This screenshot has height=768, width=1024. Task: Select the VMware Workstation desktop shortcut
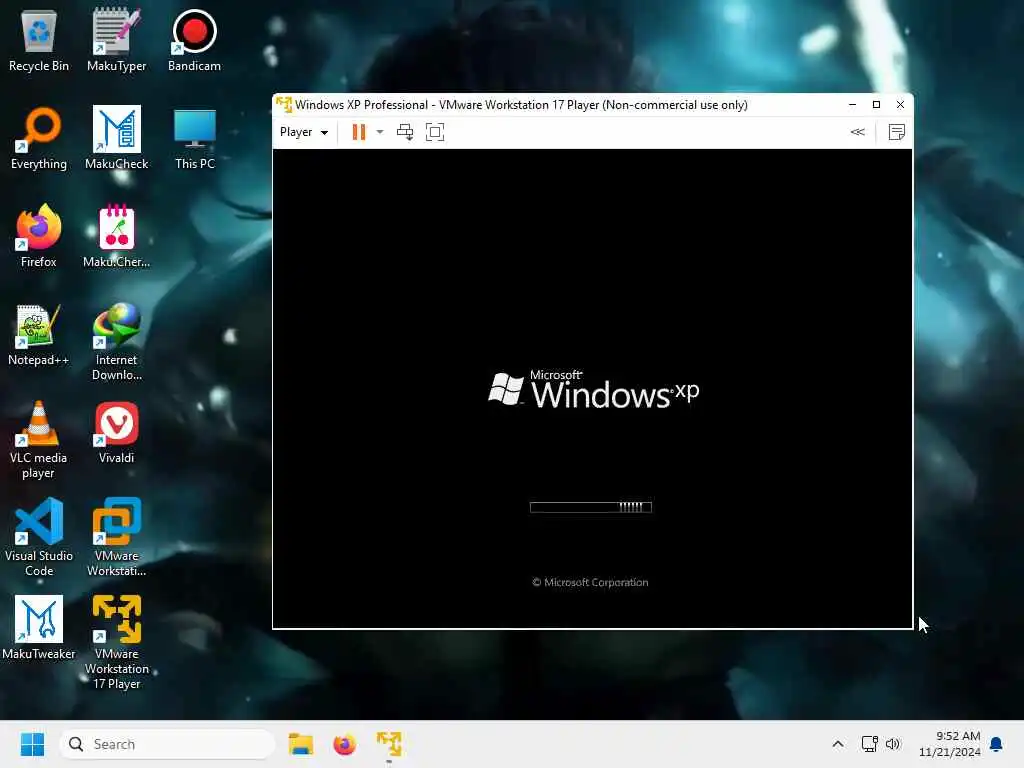coord(116,537)
